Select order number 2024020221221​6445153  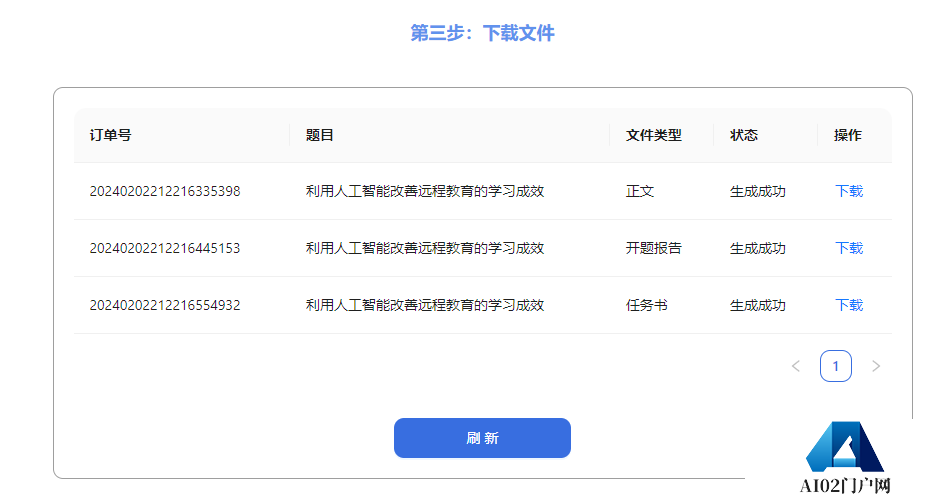[165, 248]
